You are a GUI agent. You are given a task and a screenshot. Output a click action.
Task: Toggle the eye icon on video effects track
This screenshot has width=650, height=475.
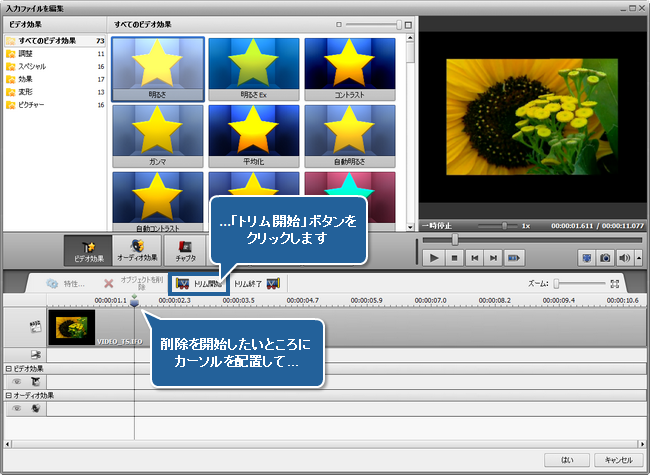click(x=17, y=381)
